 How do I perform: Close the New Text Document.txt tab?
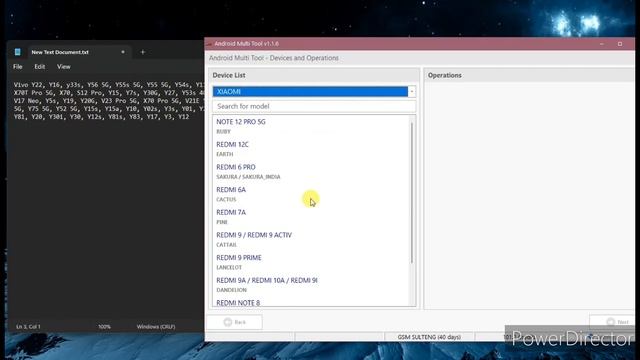click(x=123, y=52)
